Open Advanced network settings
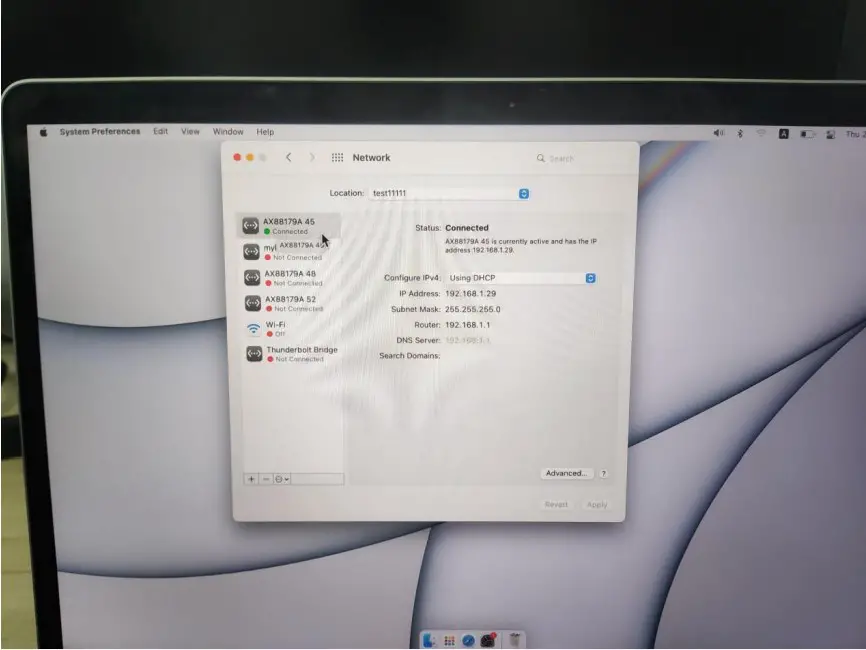The height and width of the screenshot is (650, 866). pyautogui.click(x=566, y=473)
